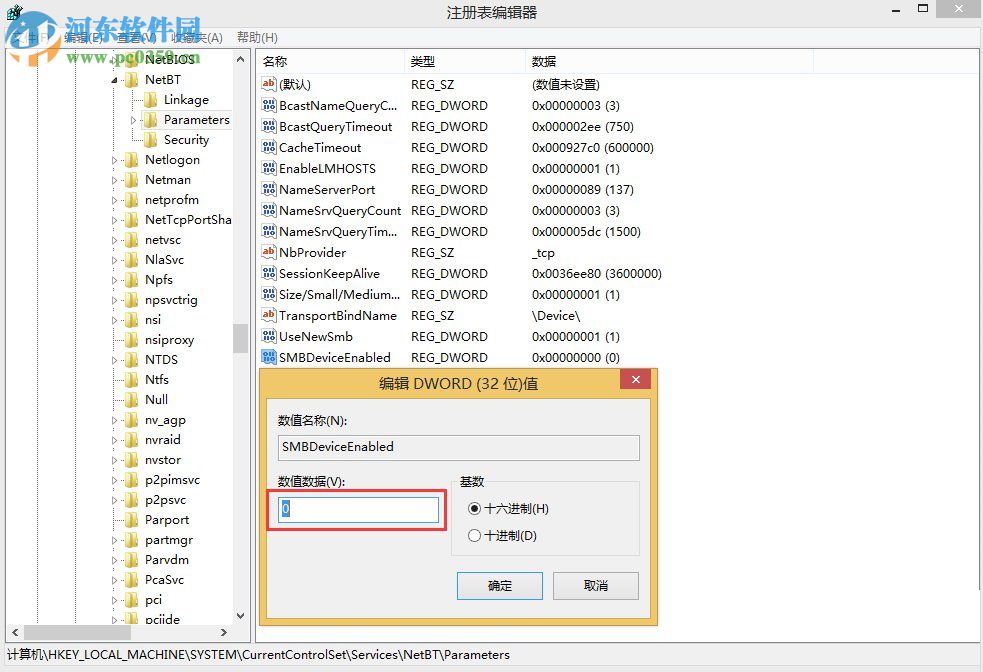Click the ab string icon beside TransportBindName
This screenshot has width=983, height=672.
(268, 315)
